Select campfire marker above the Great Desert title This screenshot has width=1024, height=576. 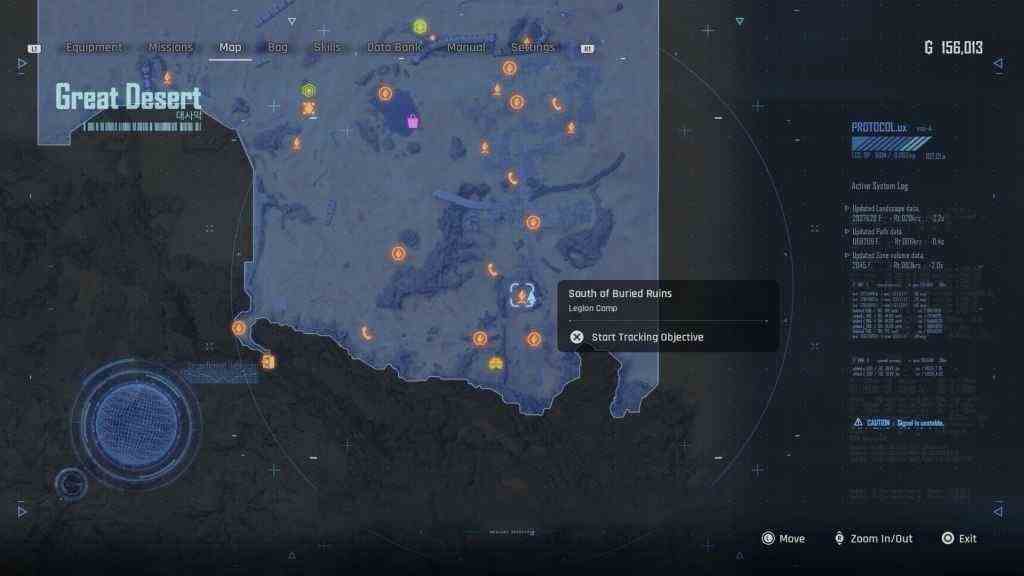pyautogui.click(x=168, y=78)
